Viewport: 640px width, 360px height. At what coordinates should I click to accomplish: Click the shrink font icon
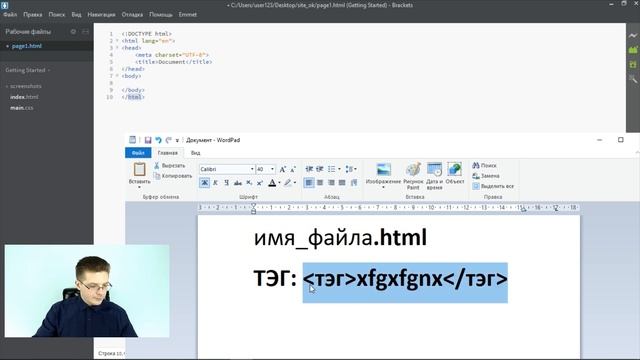(x=293, y=169)
